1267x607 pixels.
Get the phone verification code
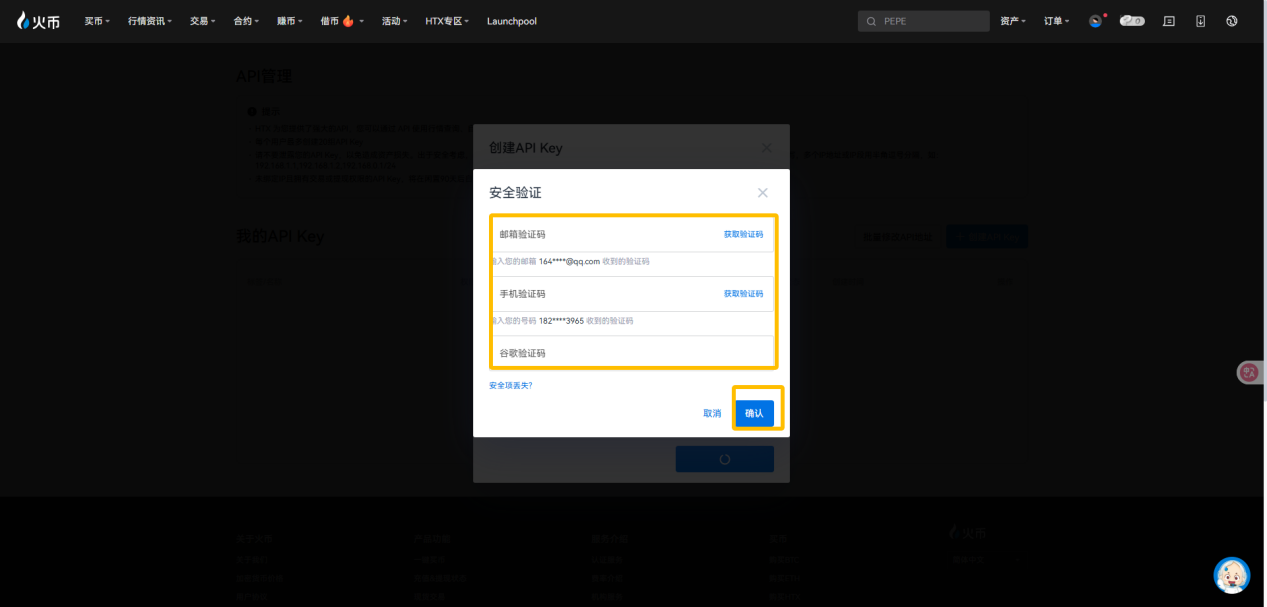(x=743, y=294)
